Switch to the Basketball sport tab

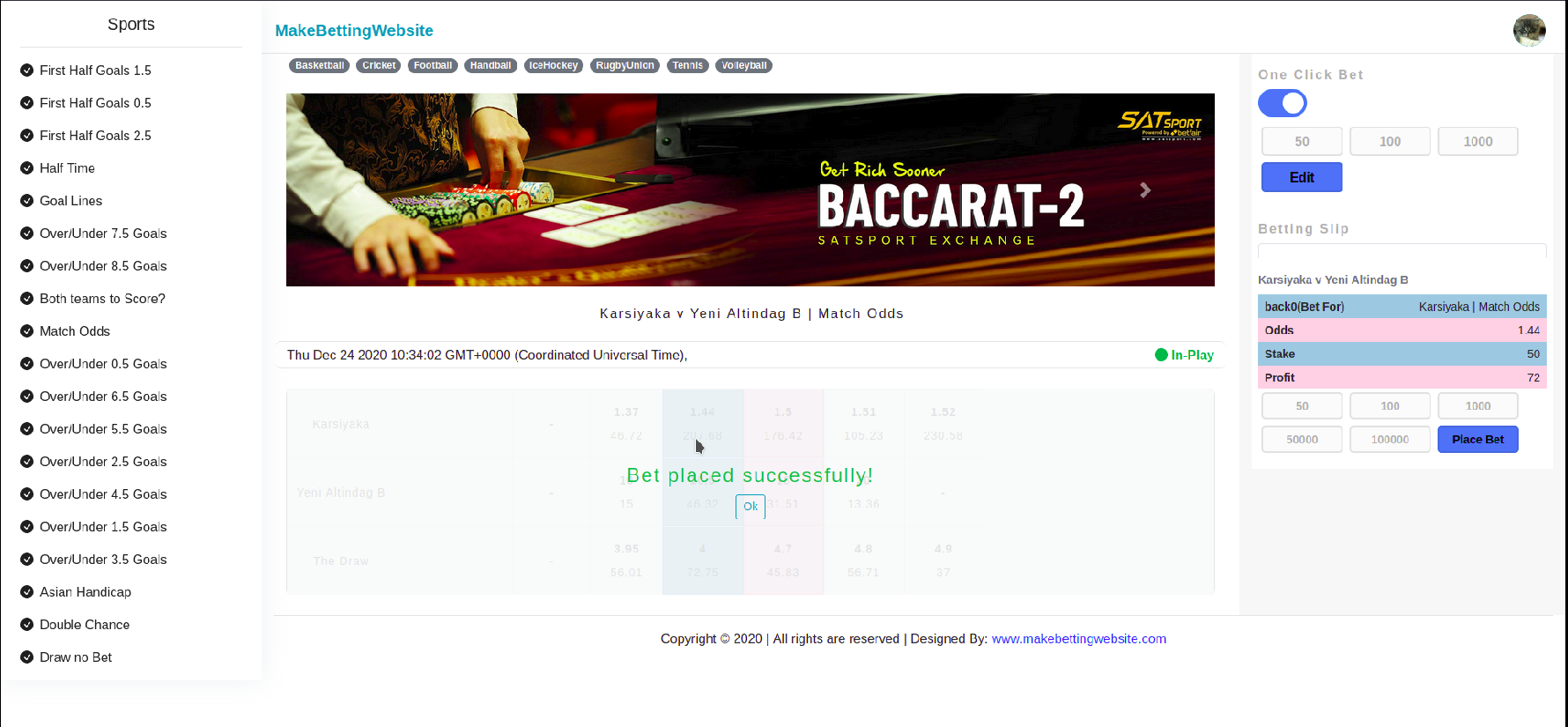coord(320,65)
